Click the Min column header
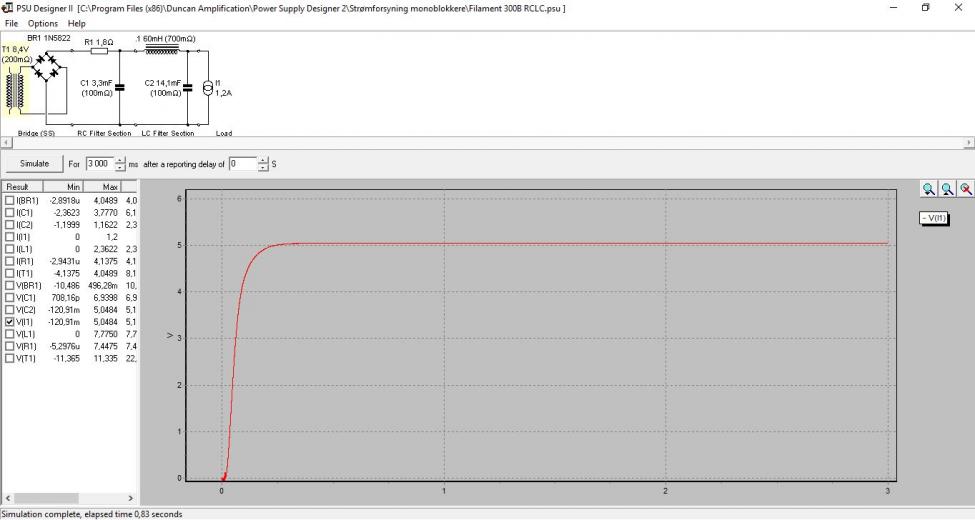 pyautogui.click(x=63, y=187)
